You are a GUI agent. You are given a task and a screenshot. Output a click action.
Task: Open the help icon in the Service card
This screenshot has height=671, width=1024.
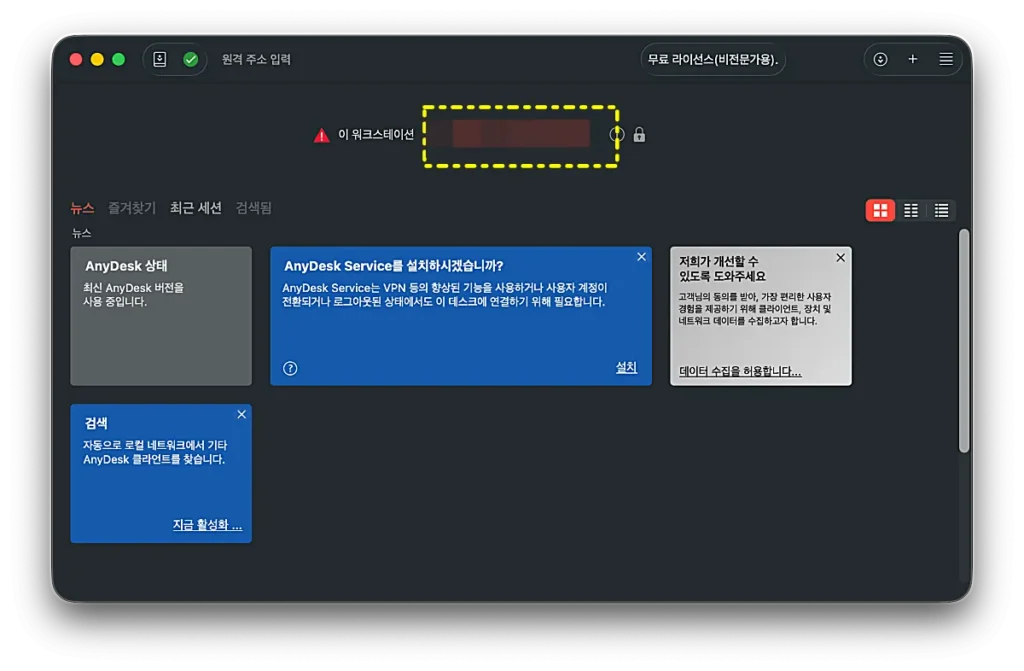[290, 368]
